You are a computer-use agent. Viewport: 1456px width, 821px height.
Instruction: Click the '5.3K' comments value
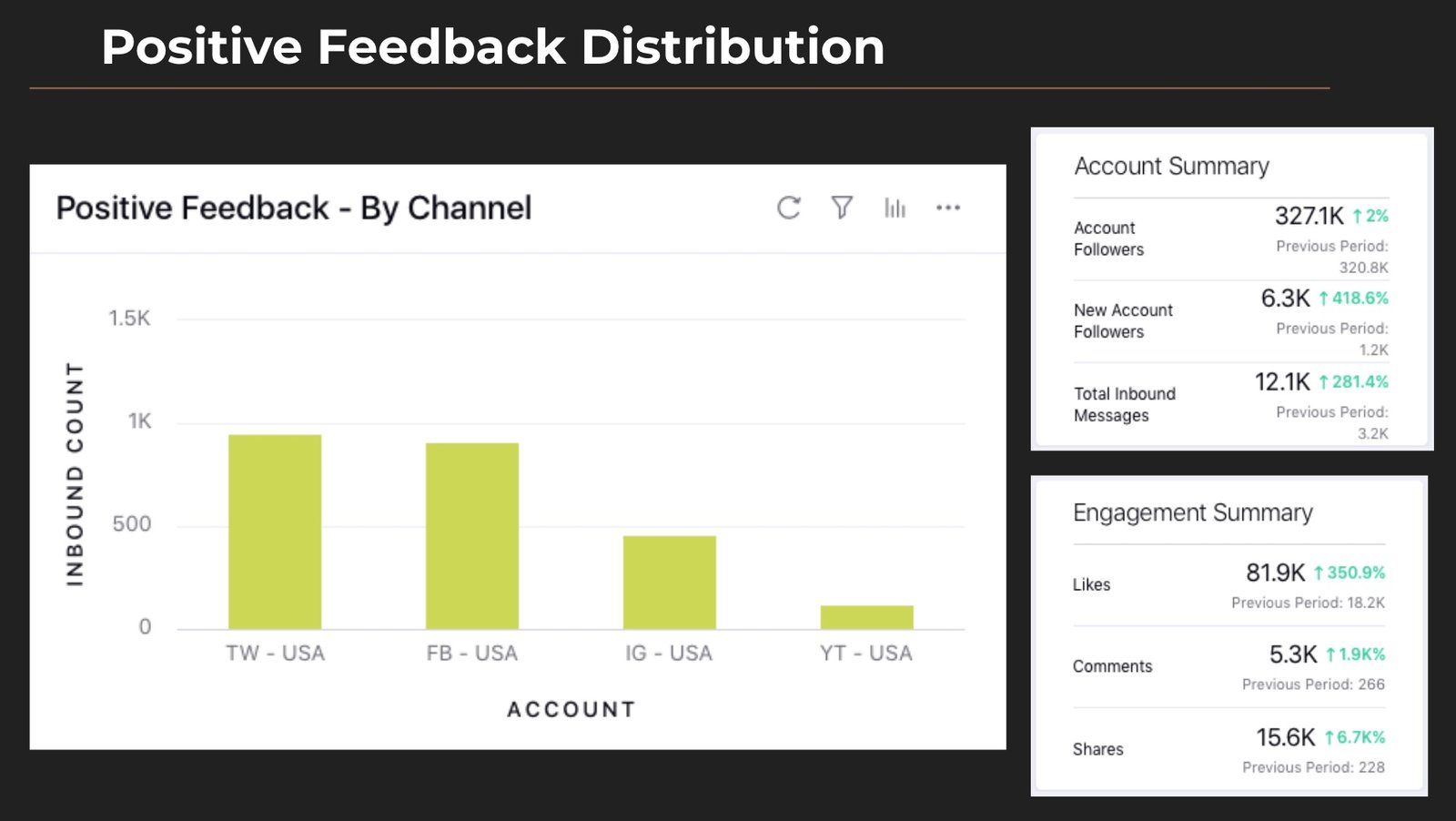point(1293,654)
